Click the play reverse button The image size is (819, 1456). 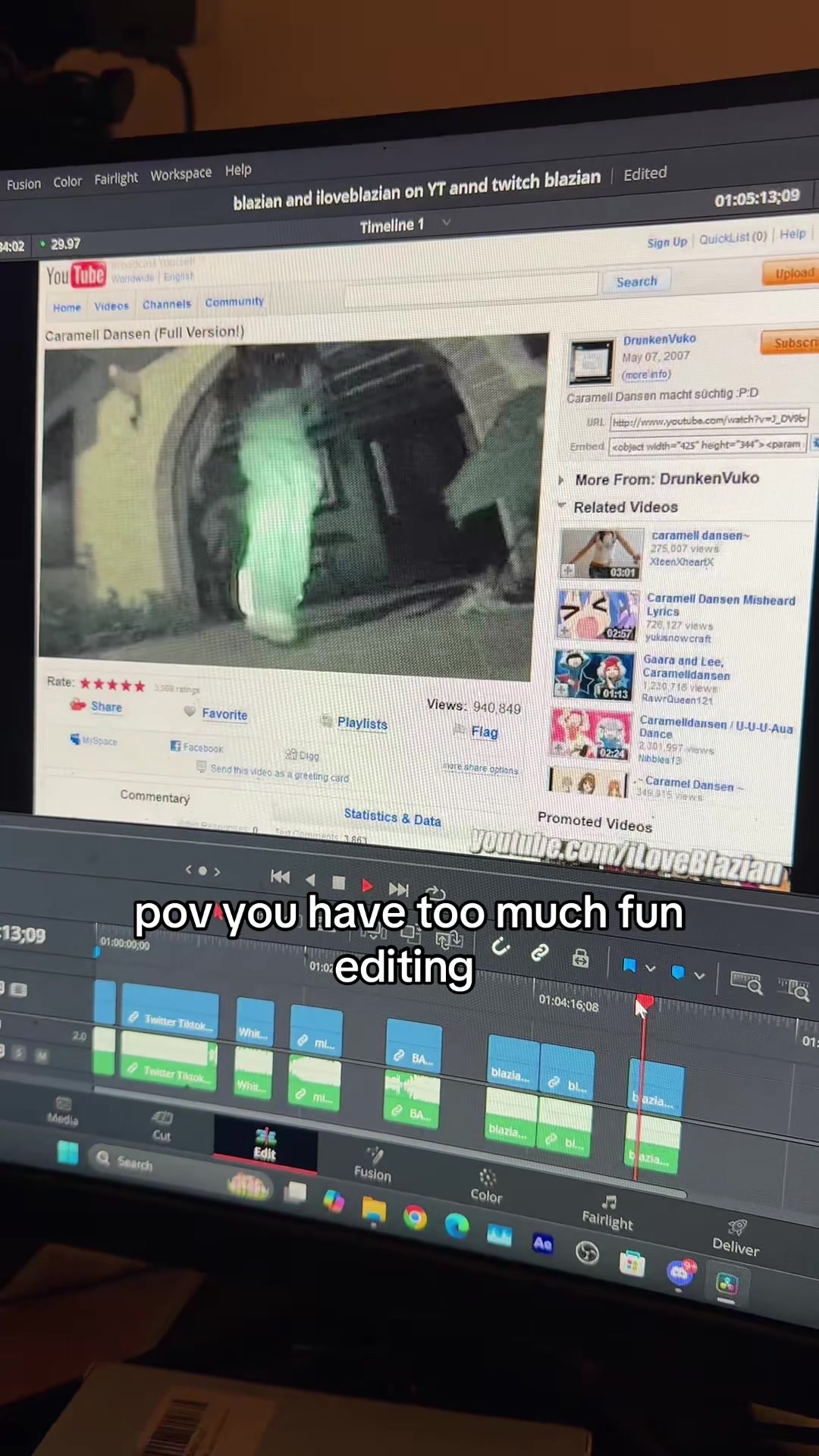coord(310,880)
